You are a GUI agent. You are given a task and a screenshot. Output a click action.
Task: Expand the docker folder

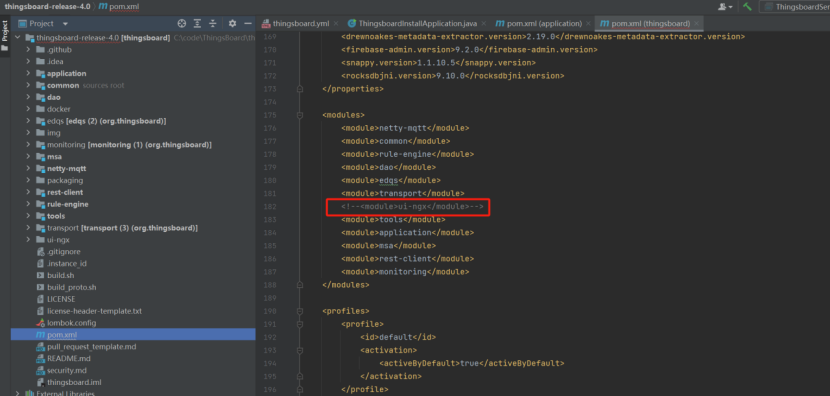point(28,109)
